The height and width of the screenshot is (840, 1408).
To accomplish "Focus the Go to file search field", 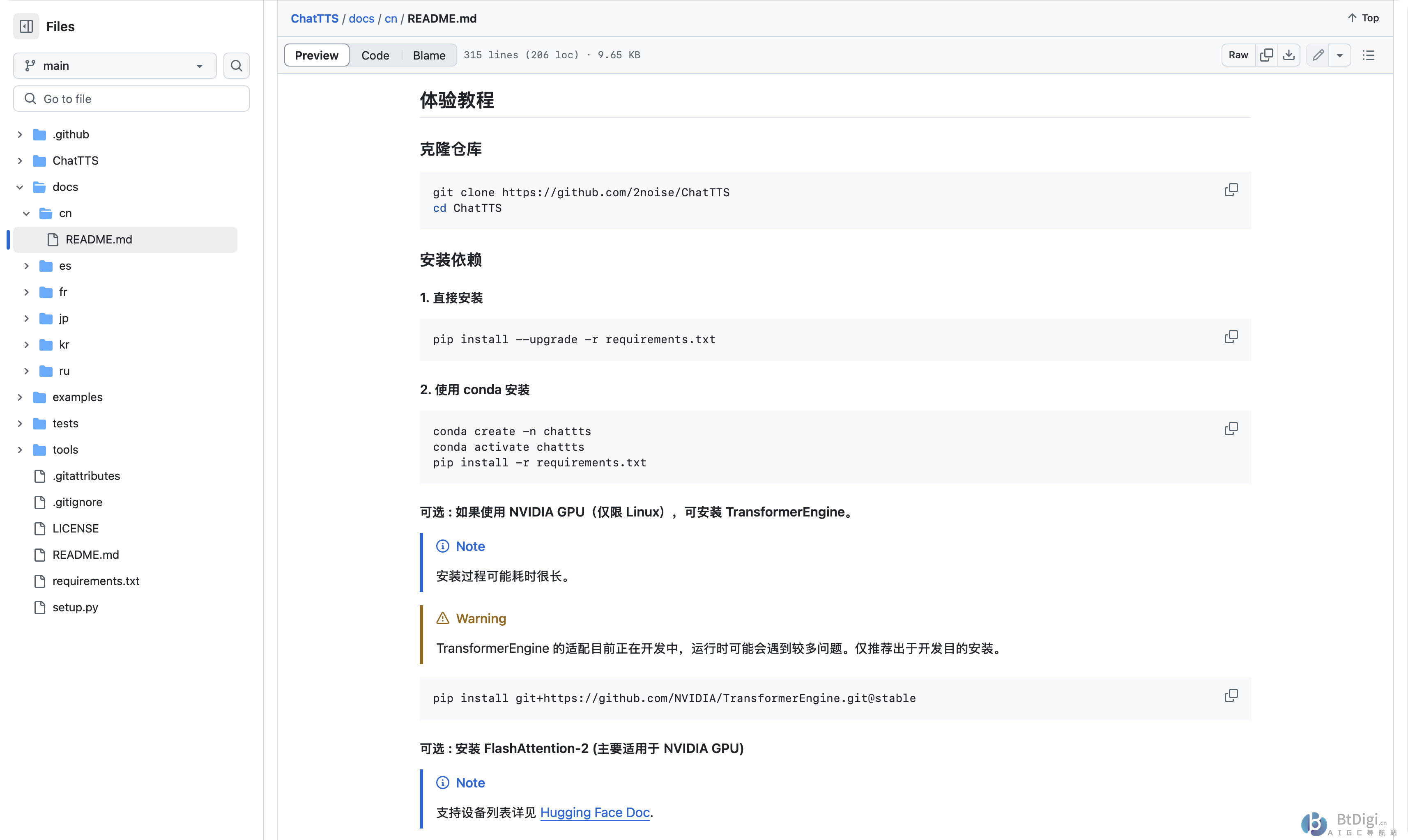I will pos(131,99).
